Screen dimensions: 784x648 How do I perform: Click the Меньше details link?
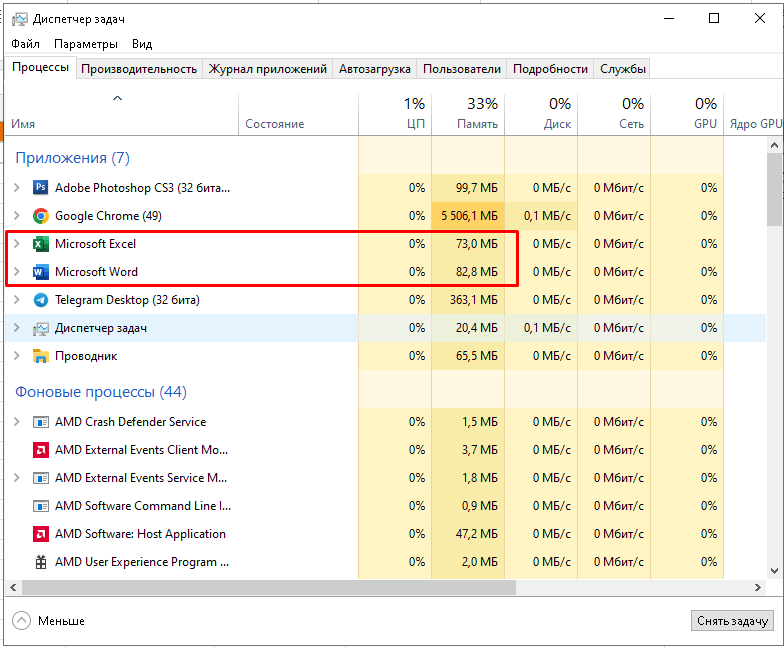click(x=61, y=621)
